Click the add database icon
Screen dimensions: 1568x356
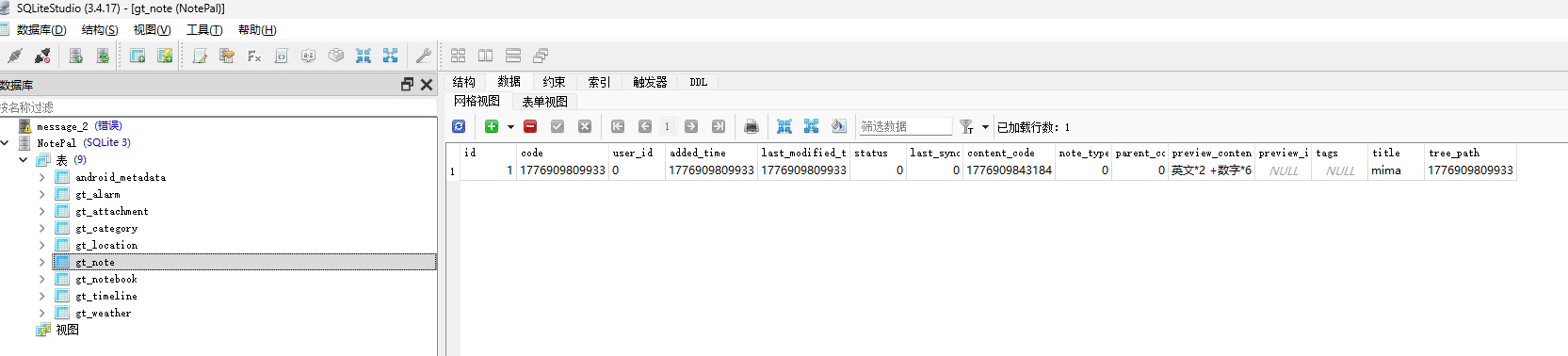point(76,56)
